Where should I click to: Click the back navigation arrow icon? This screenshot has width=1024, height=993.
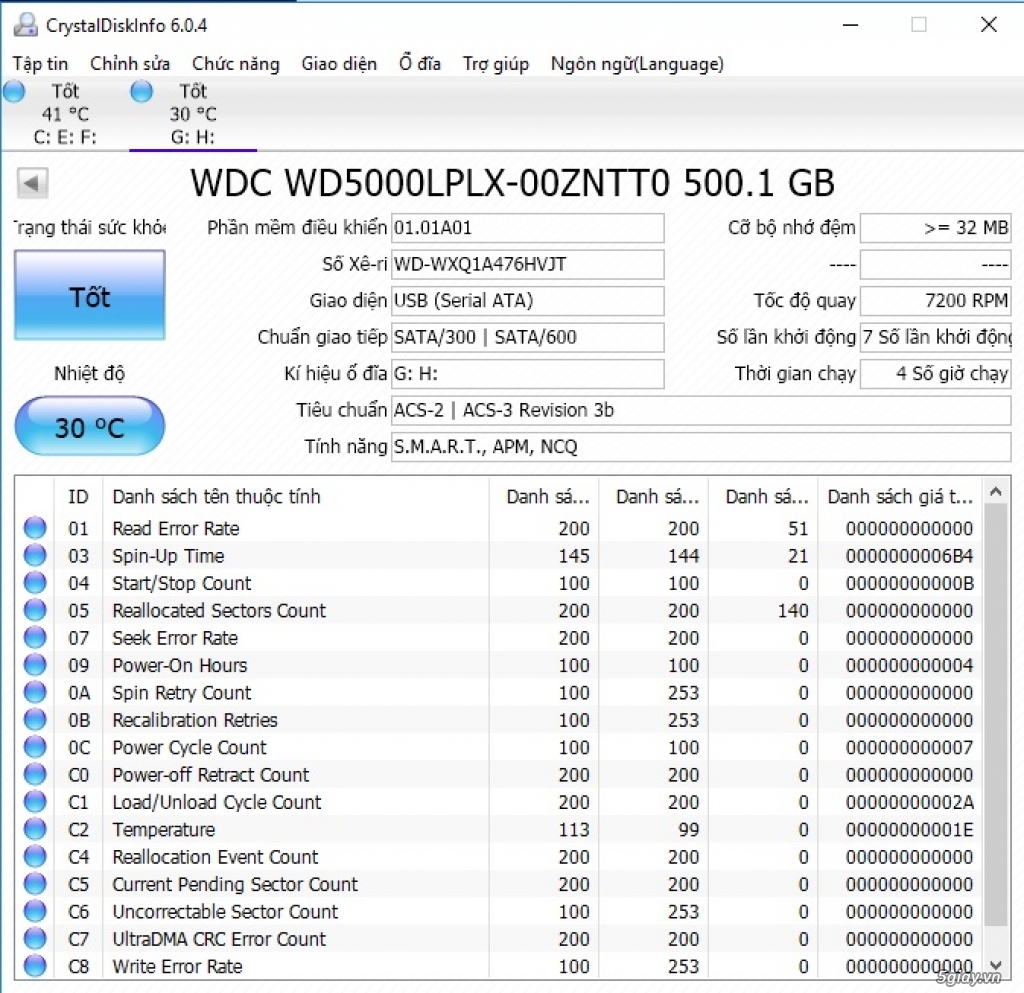31,183
